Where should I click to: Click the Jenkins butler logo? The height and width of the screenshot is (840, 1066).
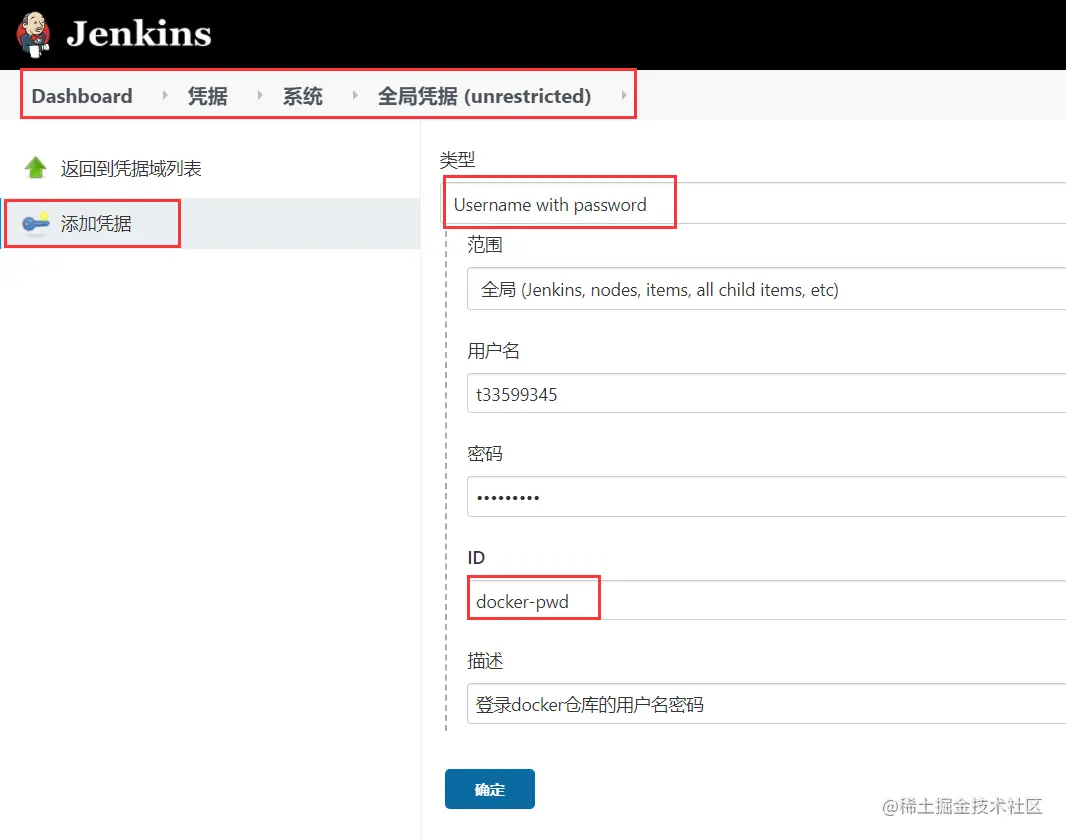click(33, 33)
